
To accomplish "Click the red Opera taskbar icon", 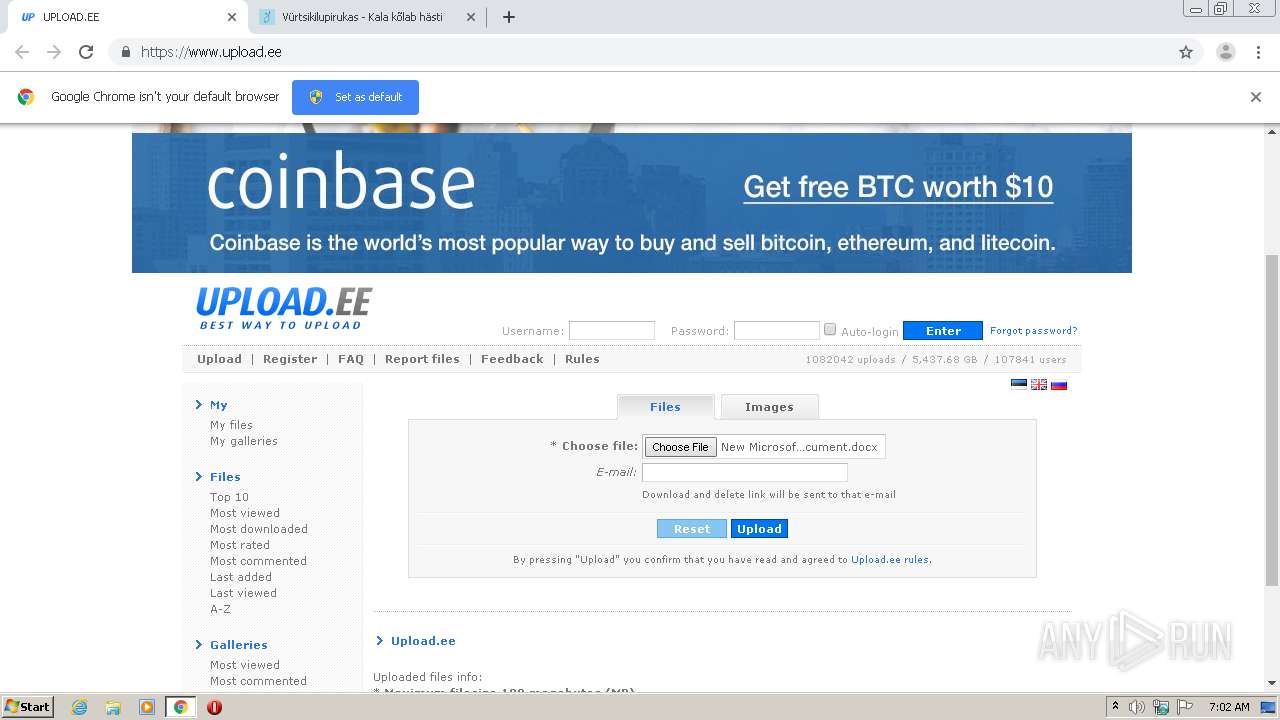I will tap(214, 707).
